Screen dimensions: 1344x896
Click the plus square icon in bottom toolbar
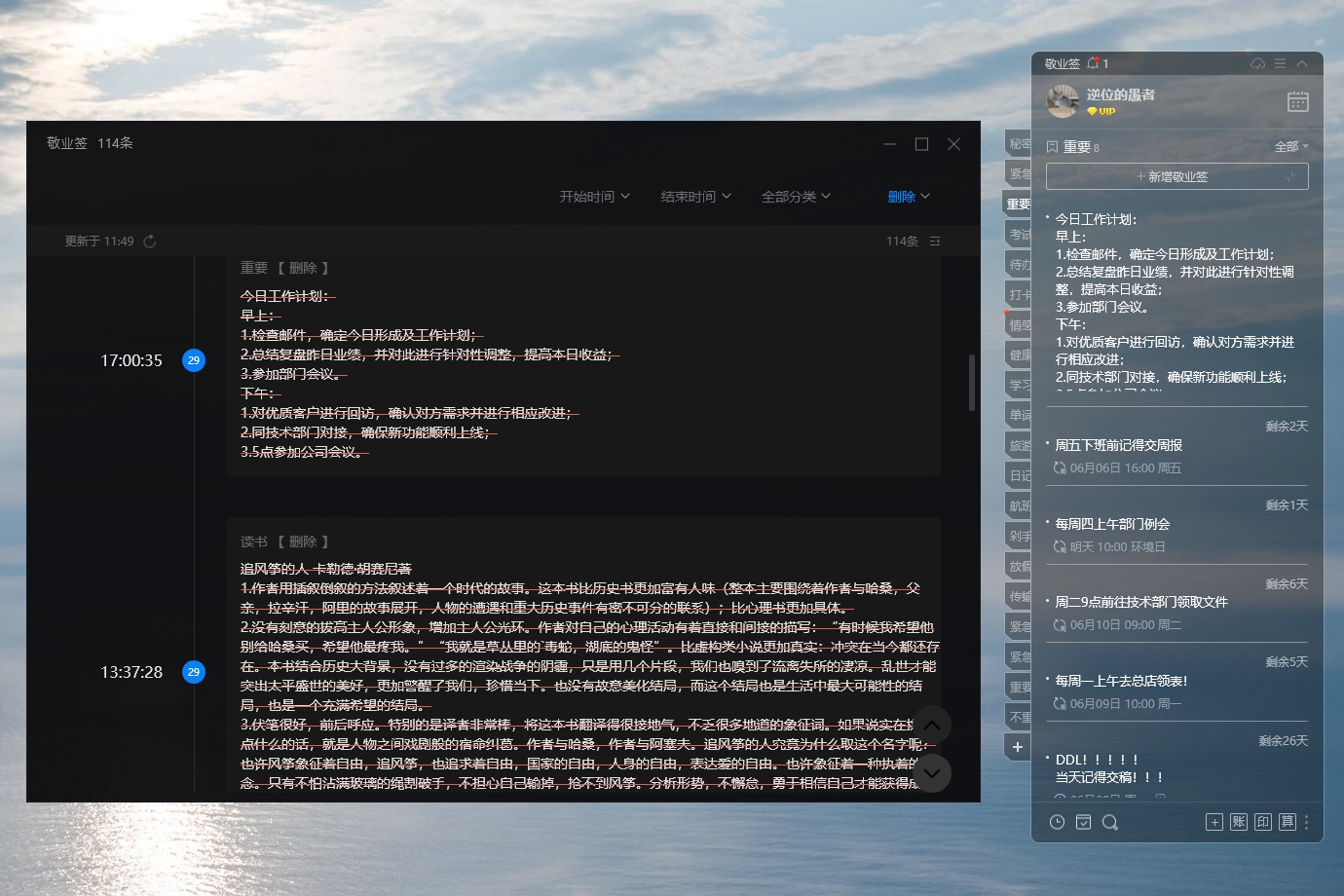coord(1214,822)
